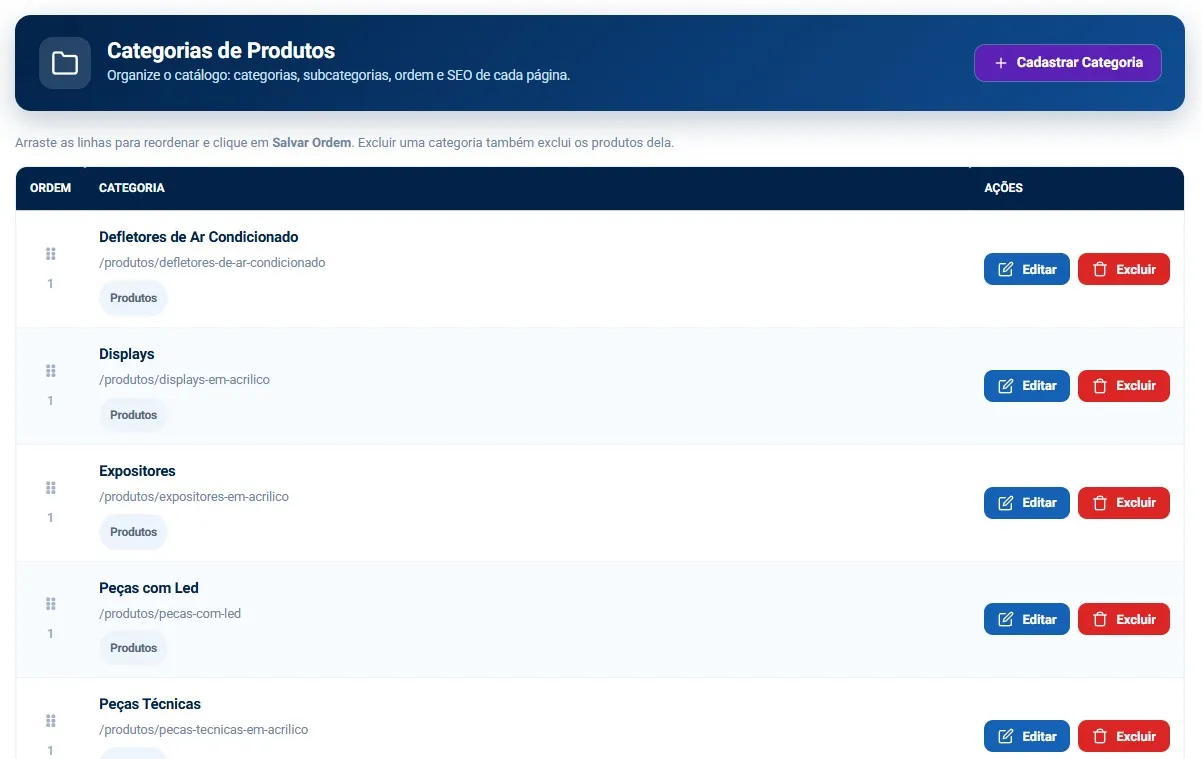Click the /produtos/expositores-em-acrilico path
The height and width of the screenshot is (759, 1202).
pos(194,497)
